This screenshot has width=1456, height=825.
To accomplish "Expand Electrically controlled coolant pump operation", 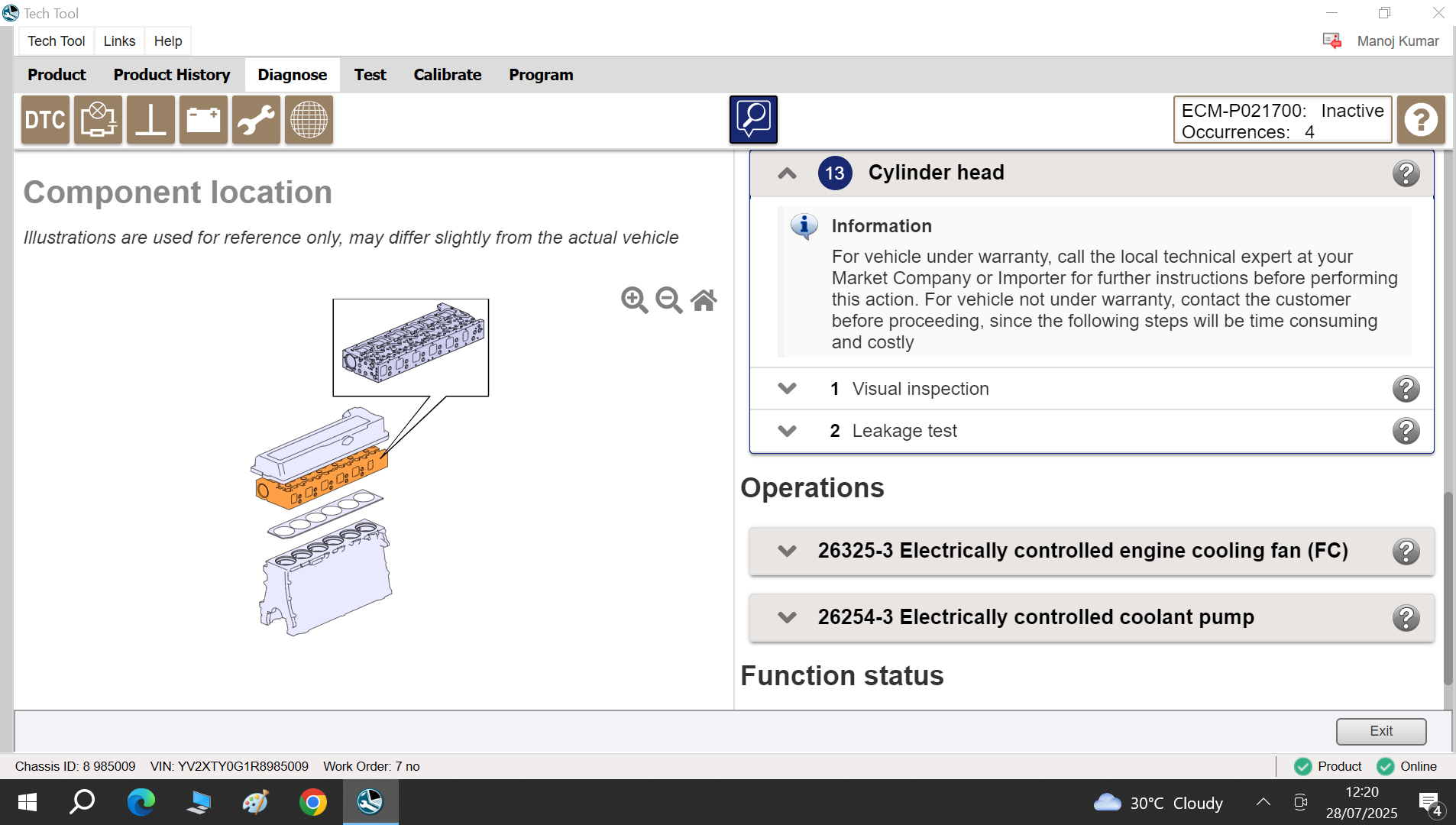I will coord(788,617).
